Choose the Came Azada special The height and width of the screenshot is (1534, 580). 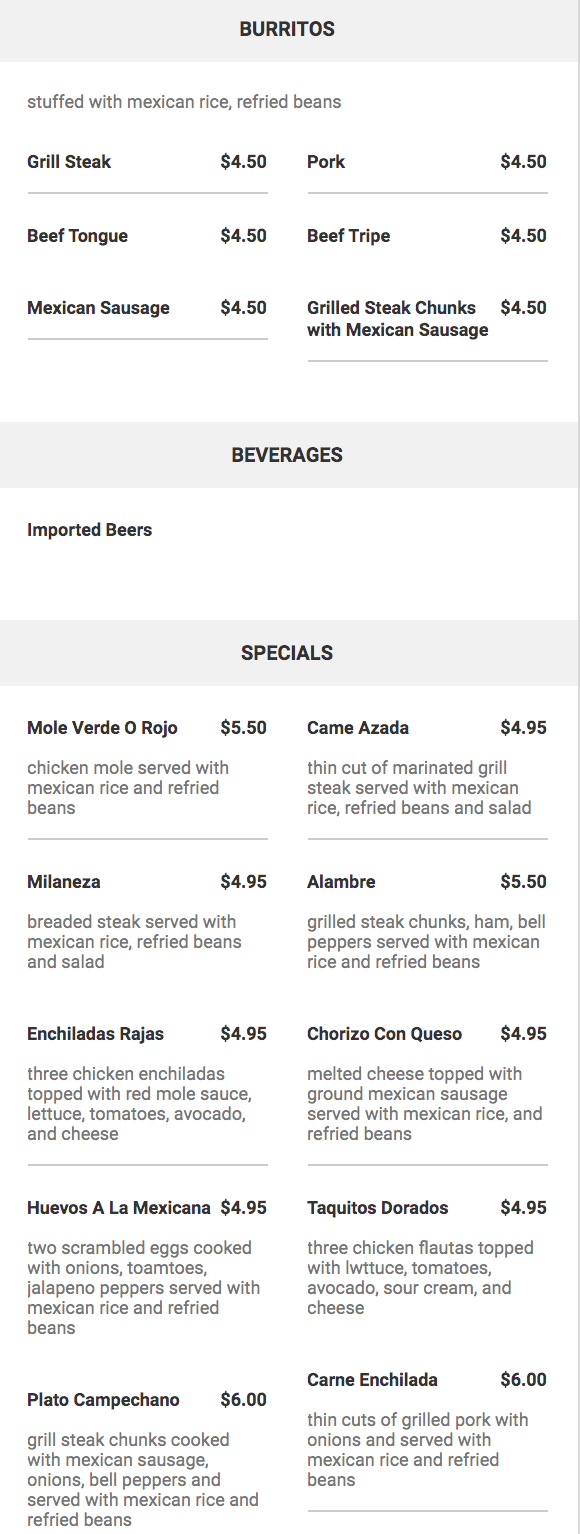coord(427,768)
